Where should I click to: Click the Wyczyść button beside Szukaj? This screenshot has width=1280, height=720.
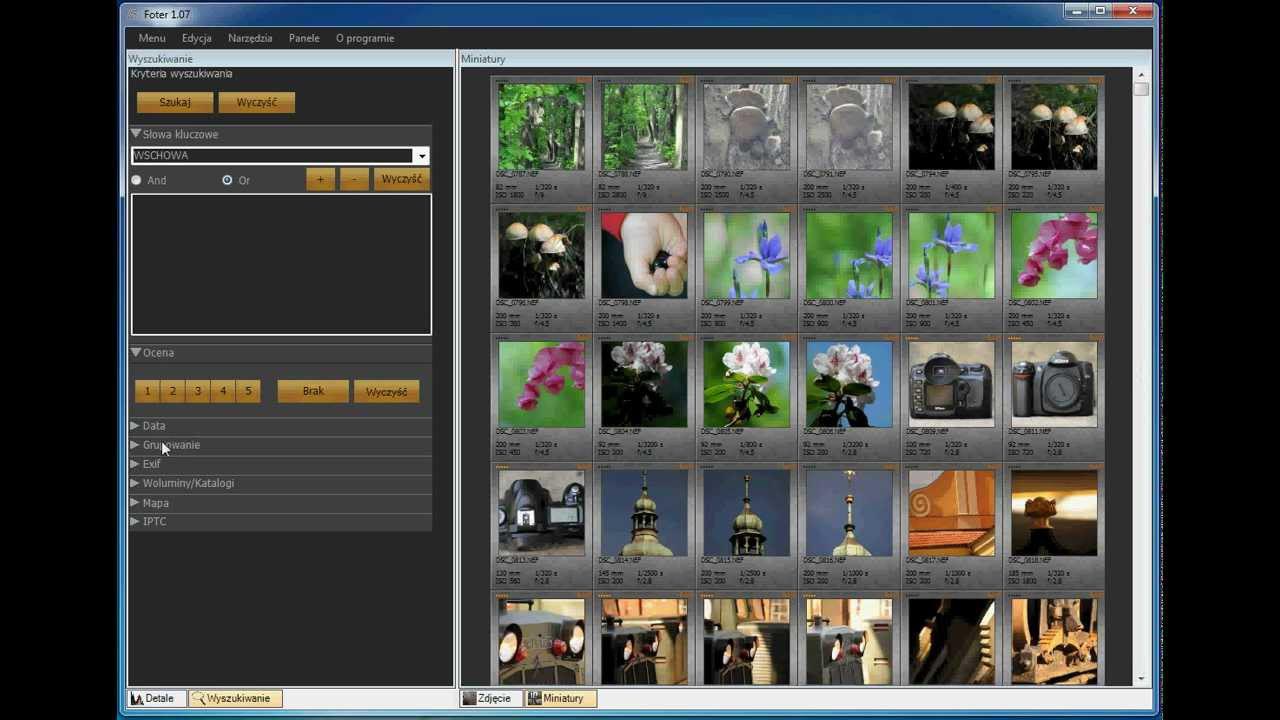click(x=256, y=102)
